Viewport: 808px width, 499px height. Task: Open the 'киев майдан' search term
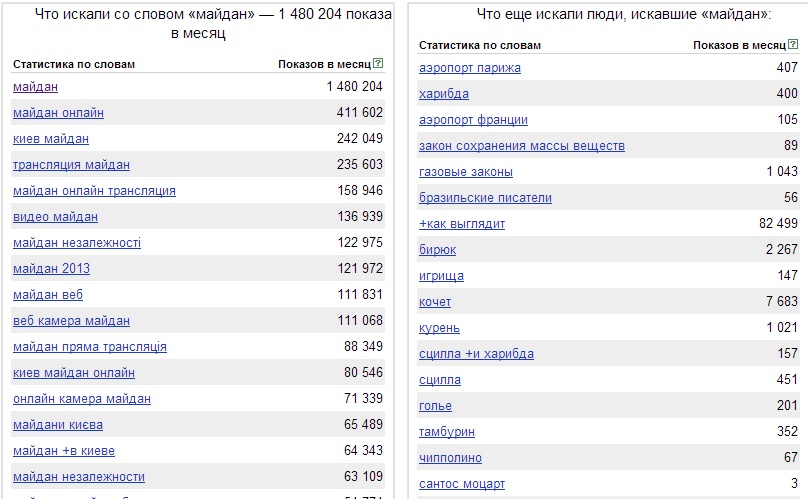(x=51, y=139)
